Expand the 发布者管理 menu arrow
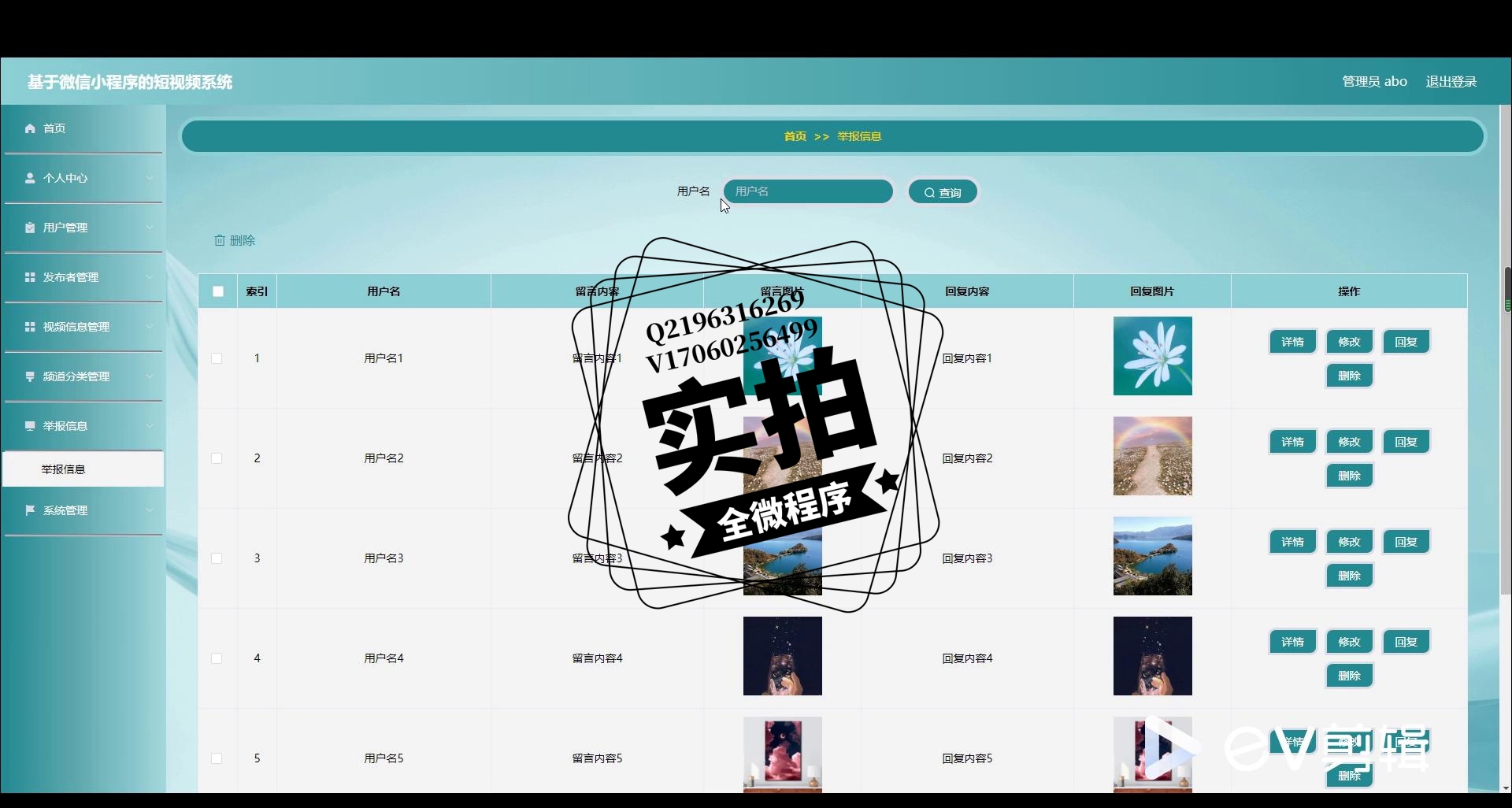The width and height of the screenshot is (1512, 808). (150, 277)
